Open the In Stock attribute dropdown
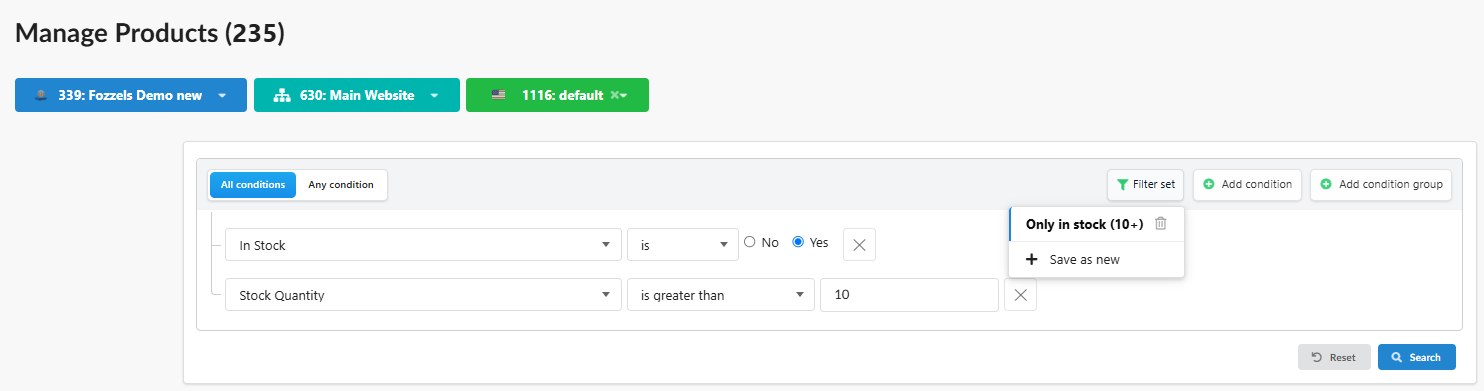1484x391 pixels. point(423,245)
